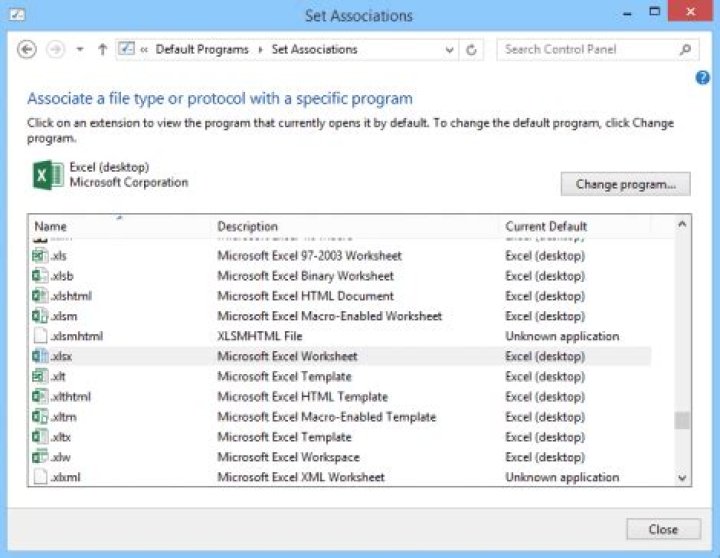The height and width of the screenshot is (558, 720).
Task: Select the .xltx file icon
Action: coord(40,437)
